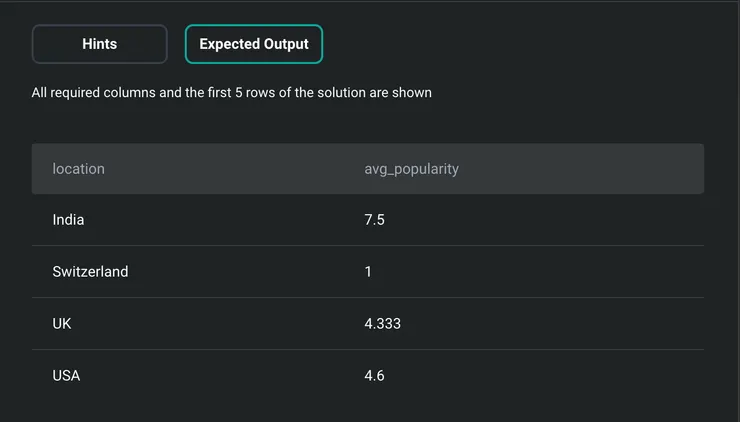Click the avg_popularity column header
The height and width of the screenshot is (422, 740).
coord(411,169)
